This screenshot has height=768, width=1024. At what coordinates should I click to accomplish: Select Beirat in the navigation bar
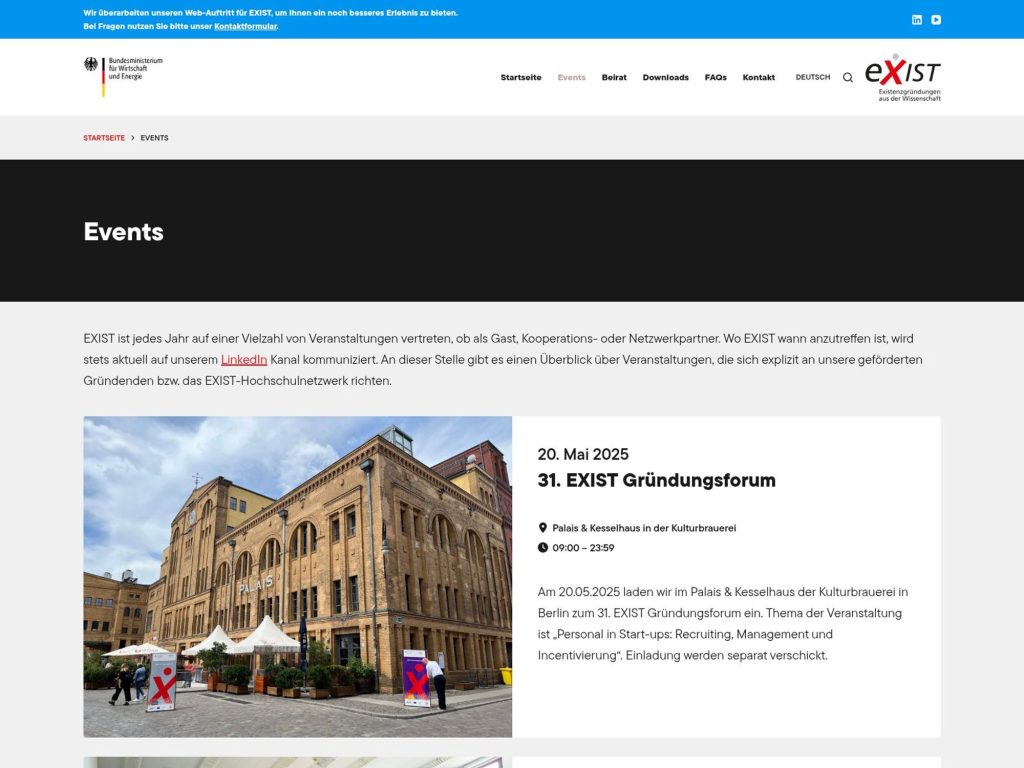tap(614, 77)
